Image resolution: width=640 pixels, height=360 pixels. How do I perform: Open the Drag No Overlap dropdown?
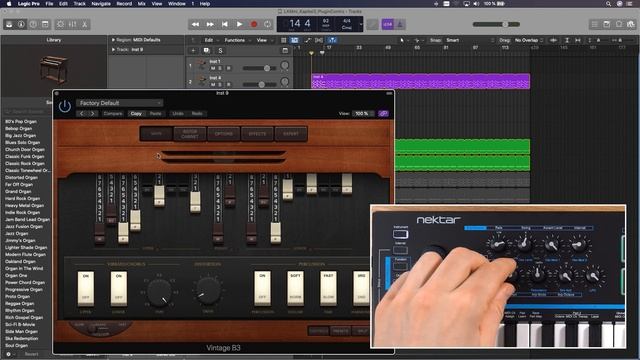pyautogui.click(x=529, y=40)
